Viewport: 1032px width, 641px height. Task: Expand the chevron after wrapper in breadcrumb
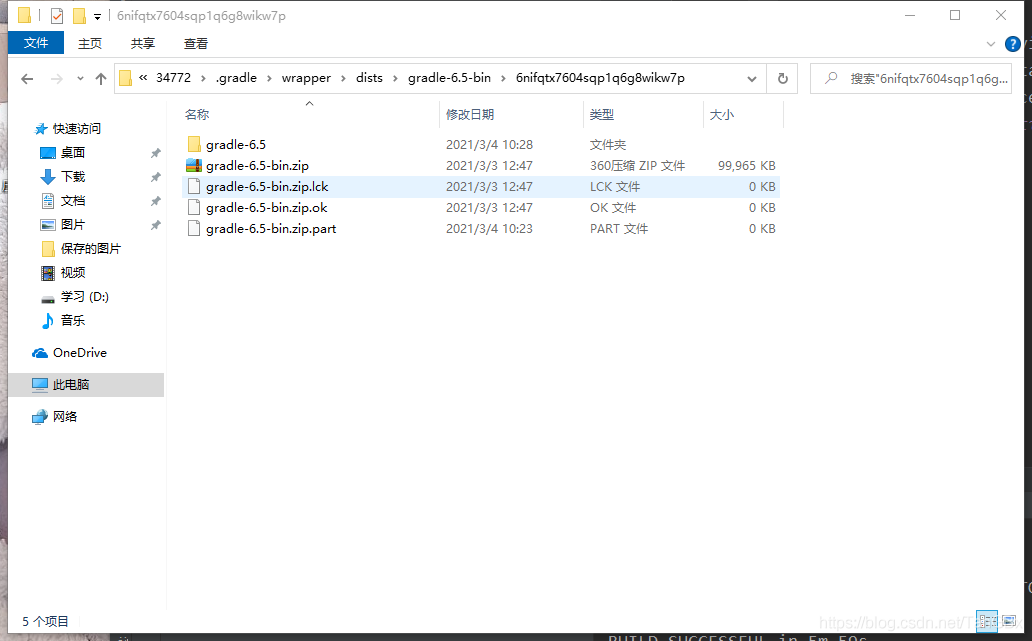tap(343, 78)
